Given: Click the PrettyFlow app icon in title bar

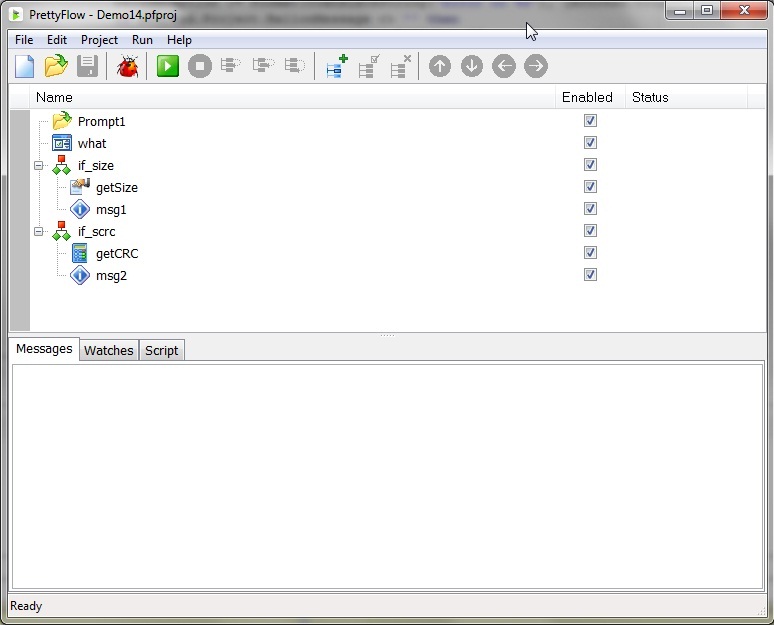Looking at the screenshot, I should tap(16, 14).
